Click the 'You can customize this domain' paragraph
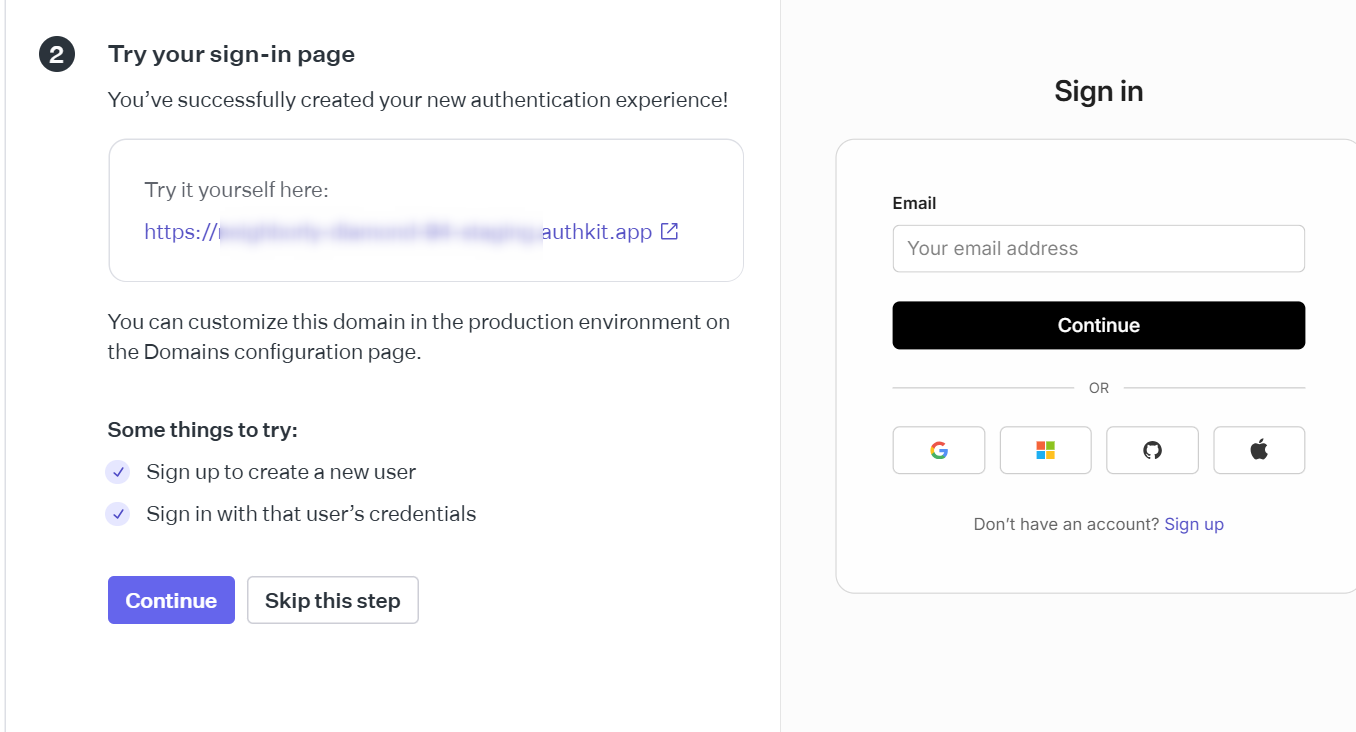The width and height of the screenshot is (1356, 732). [x=419, y=337]
